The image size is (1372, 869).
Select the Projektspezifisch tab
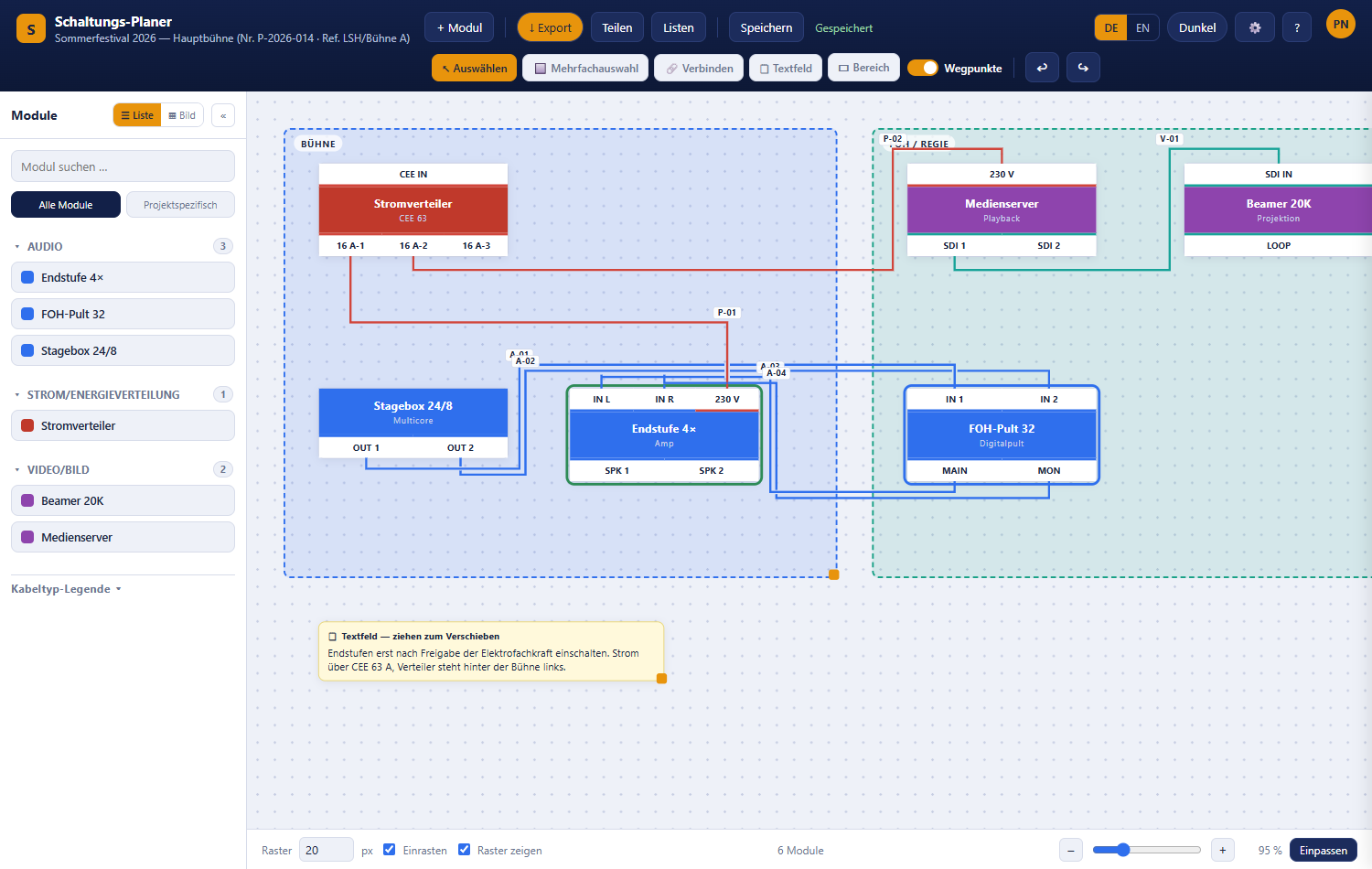coord(180,205)
